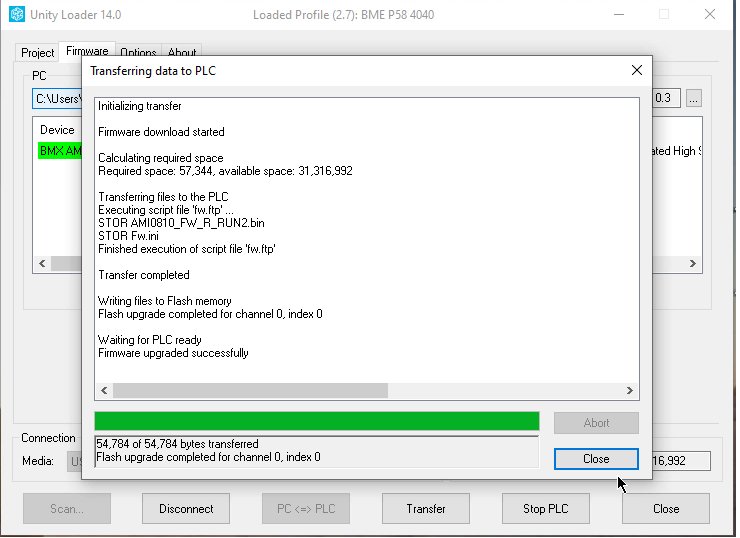Click the Media dropdown field in Connection group

[75, 461]
